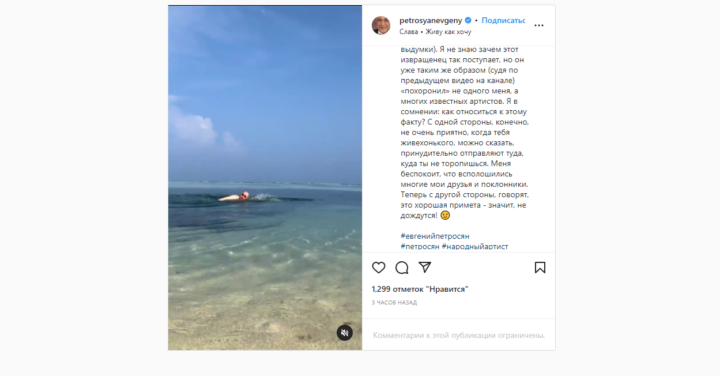This screenshot has height=376, width=720.
Task: Open the audio track Слава • Живу как хочу
Action: click(x=435, y=32)
